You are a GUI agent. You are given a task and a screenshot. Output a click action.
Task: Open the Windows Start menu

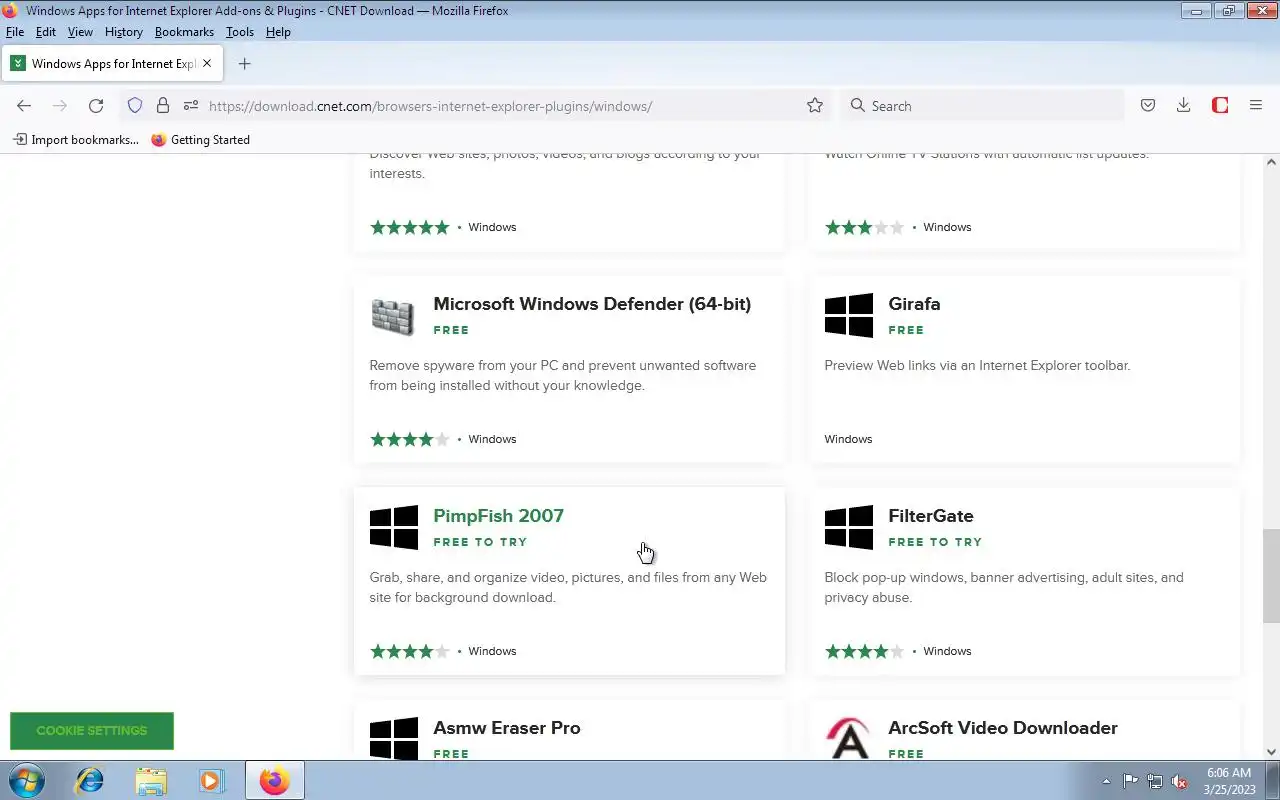click(25, 780)
